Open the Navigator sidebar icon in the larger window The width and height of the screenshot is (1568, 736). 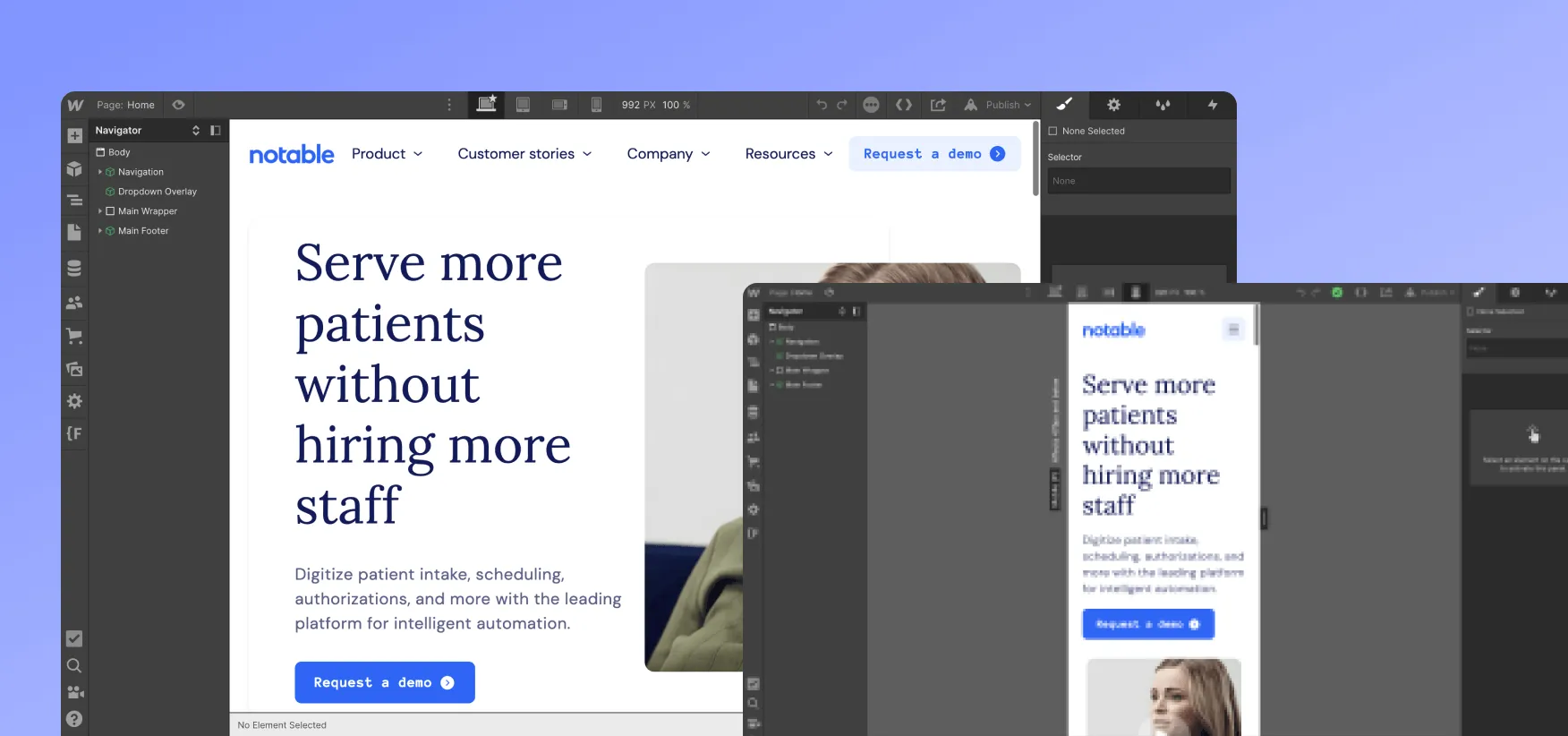(74, 201)
